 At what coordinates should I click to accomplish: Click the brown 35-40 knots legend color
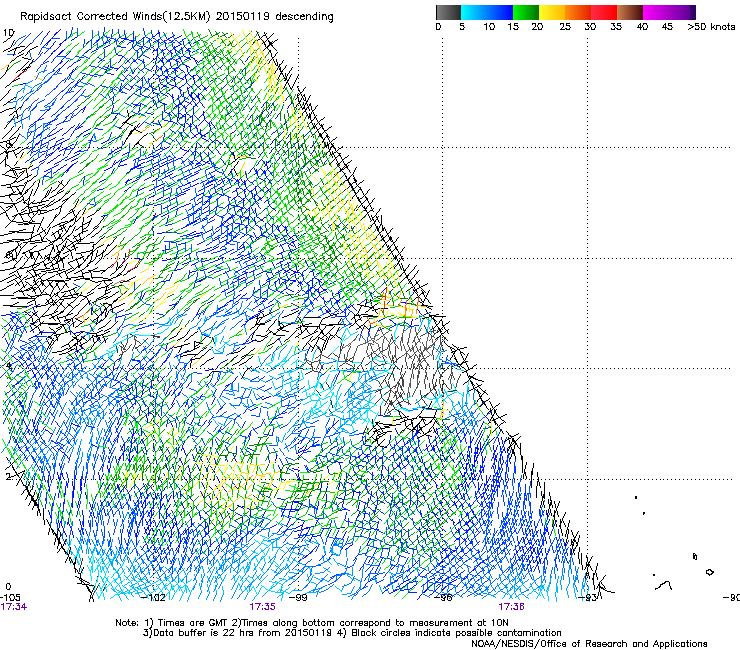(630, 12)
